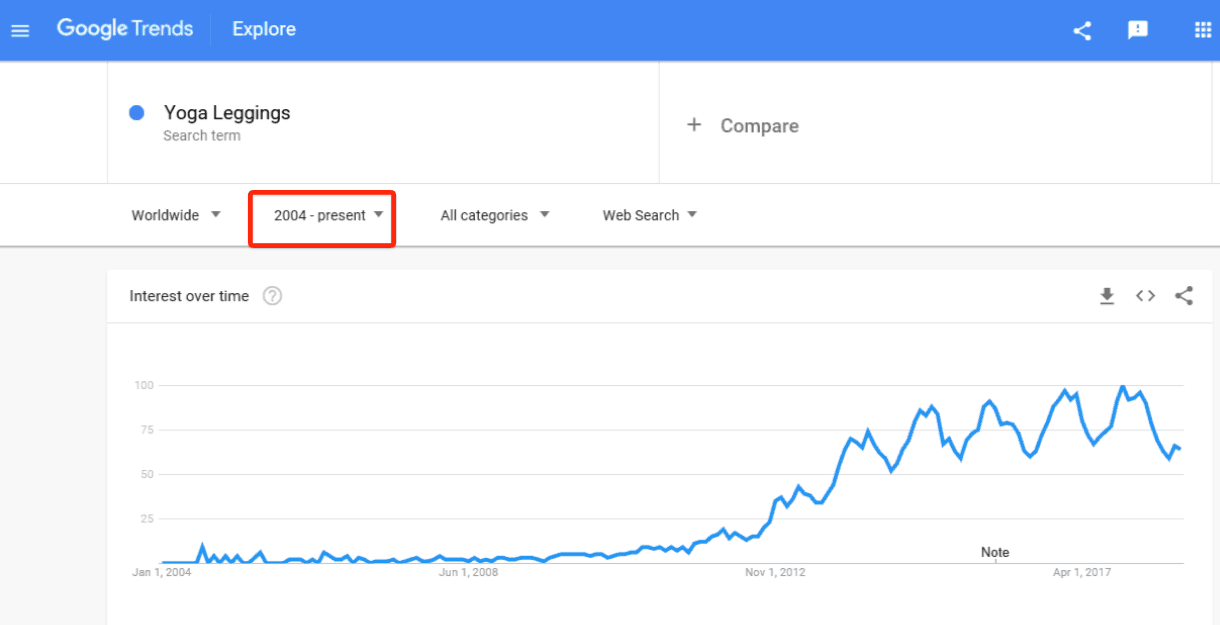
Task: Click the chart peak near 100
Action: [1123, 386]
